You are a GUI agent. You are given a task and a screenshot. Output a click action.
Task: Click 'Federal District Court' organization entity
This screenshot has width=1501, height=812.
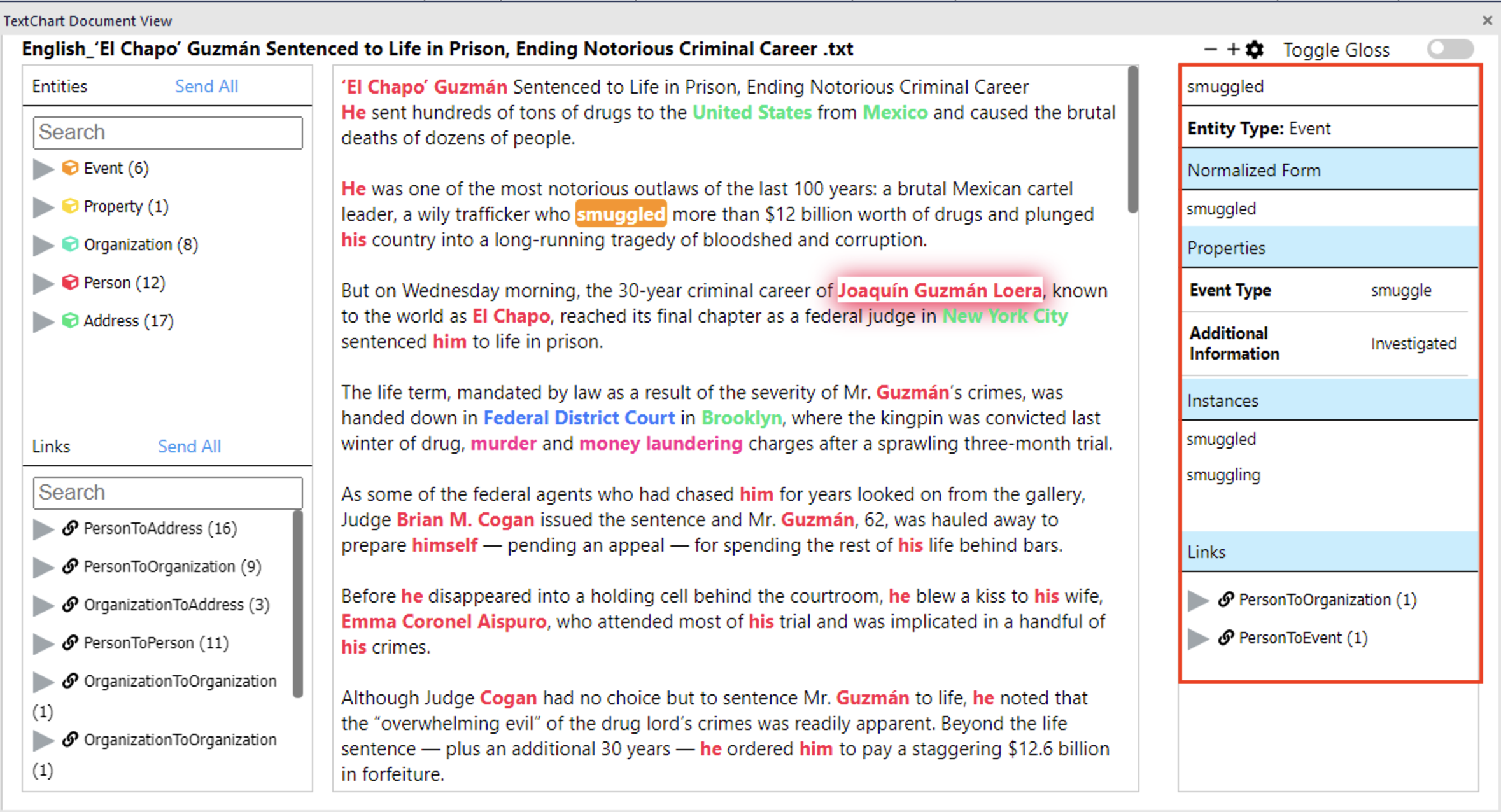579,418
